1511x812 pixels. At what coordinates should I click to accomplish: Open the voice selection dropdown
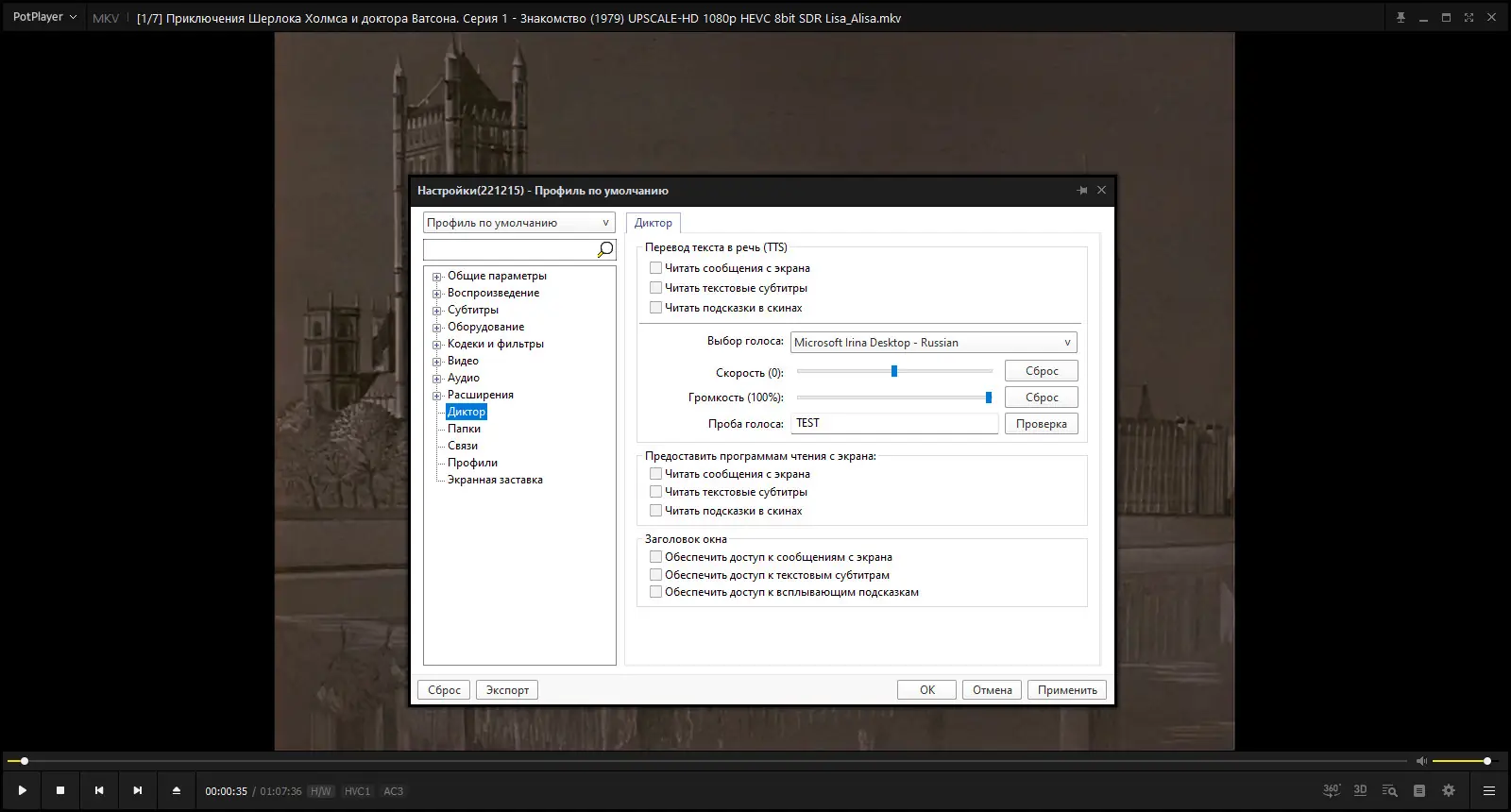click(933, 343)
